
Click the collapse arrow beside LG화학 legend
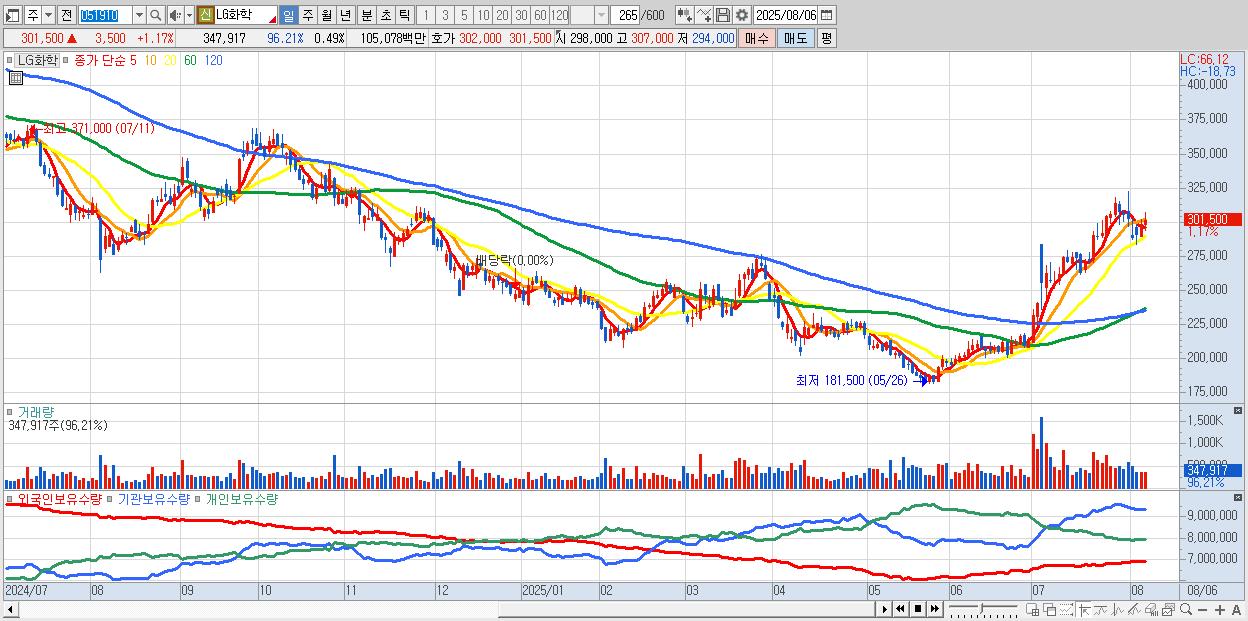coord(10,60)
